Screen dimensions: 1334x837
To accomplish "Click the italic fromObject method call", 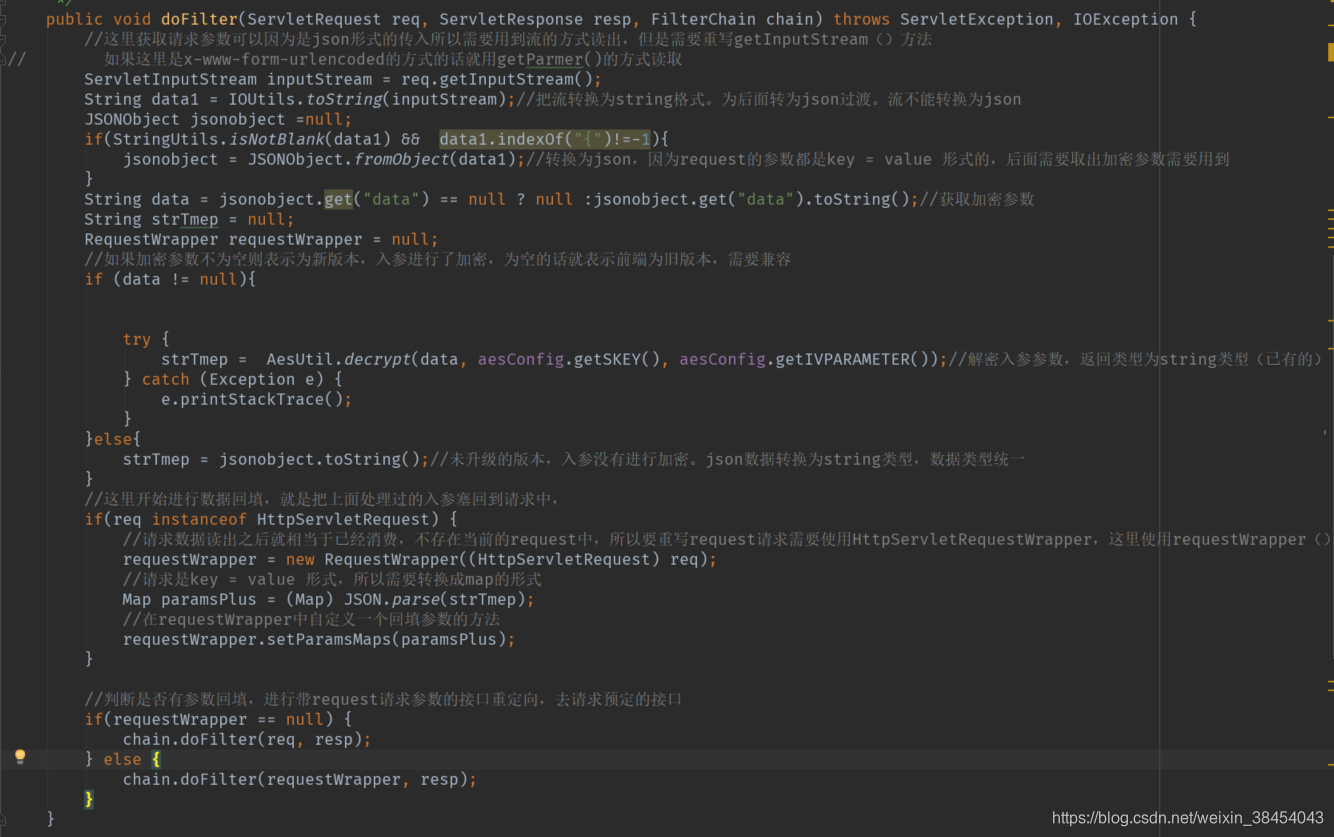I will tap(402, 159).
